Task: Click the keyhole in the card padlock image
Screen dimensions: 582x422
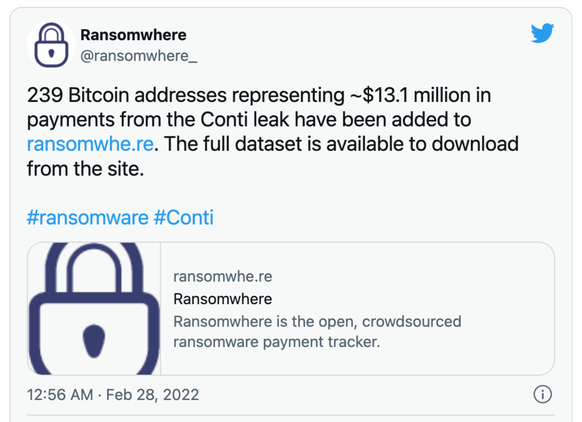Action: point(94,341)
